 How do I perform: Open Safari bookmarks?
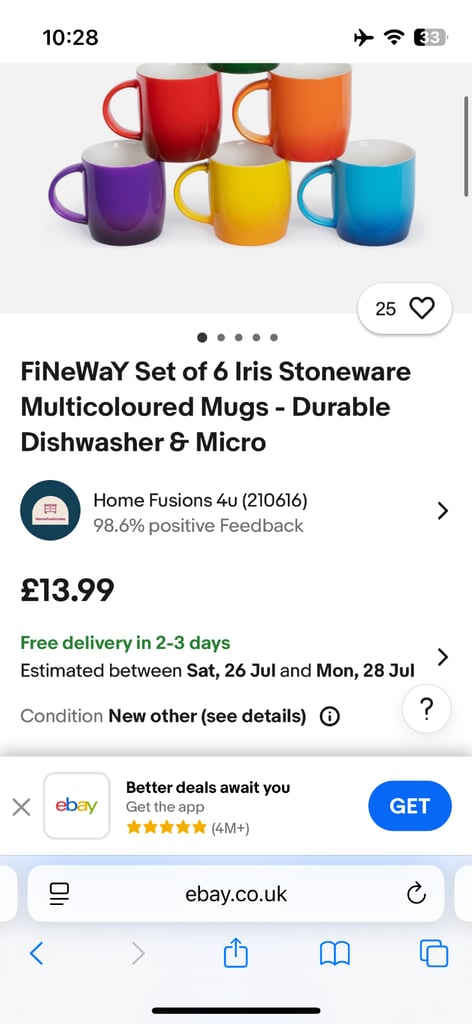coord(335,954)
